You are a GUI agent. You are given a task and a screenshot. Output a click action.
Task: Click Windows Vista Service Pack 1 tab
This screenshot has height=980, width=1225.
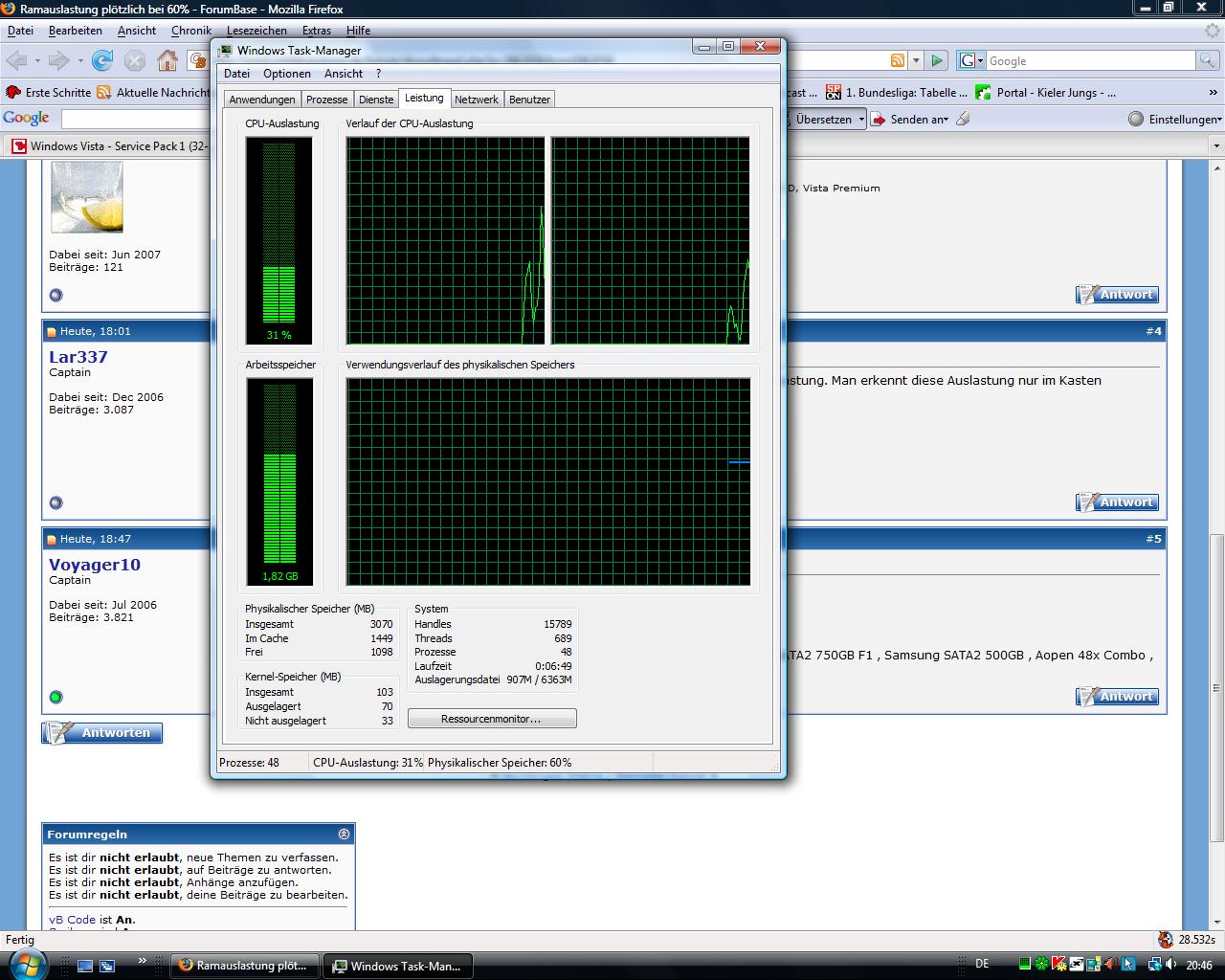[110, 146]
